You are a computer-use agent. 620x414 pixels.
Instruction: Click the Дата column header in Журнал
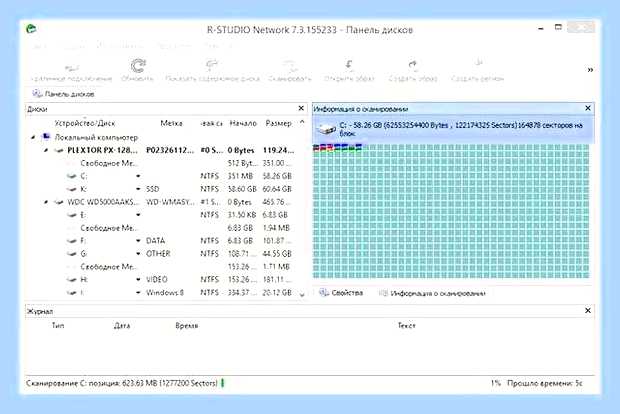click(122, 325)
